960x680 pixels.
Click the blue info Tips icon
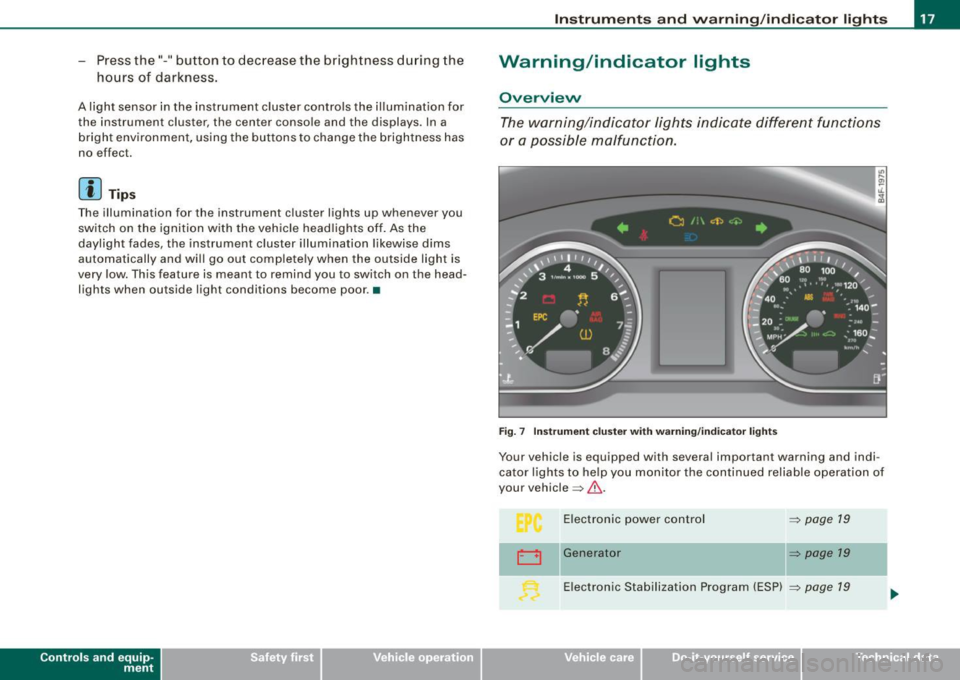[90, 189]
